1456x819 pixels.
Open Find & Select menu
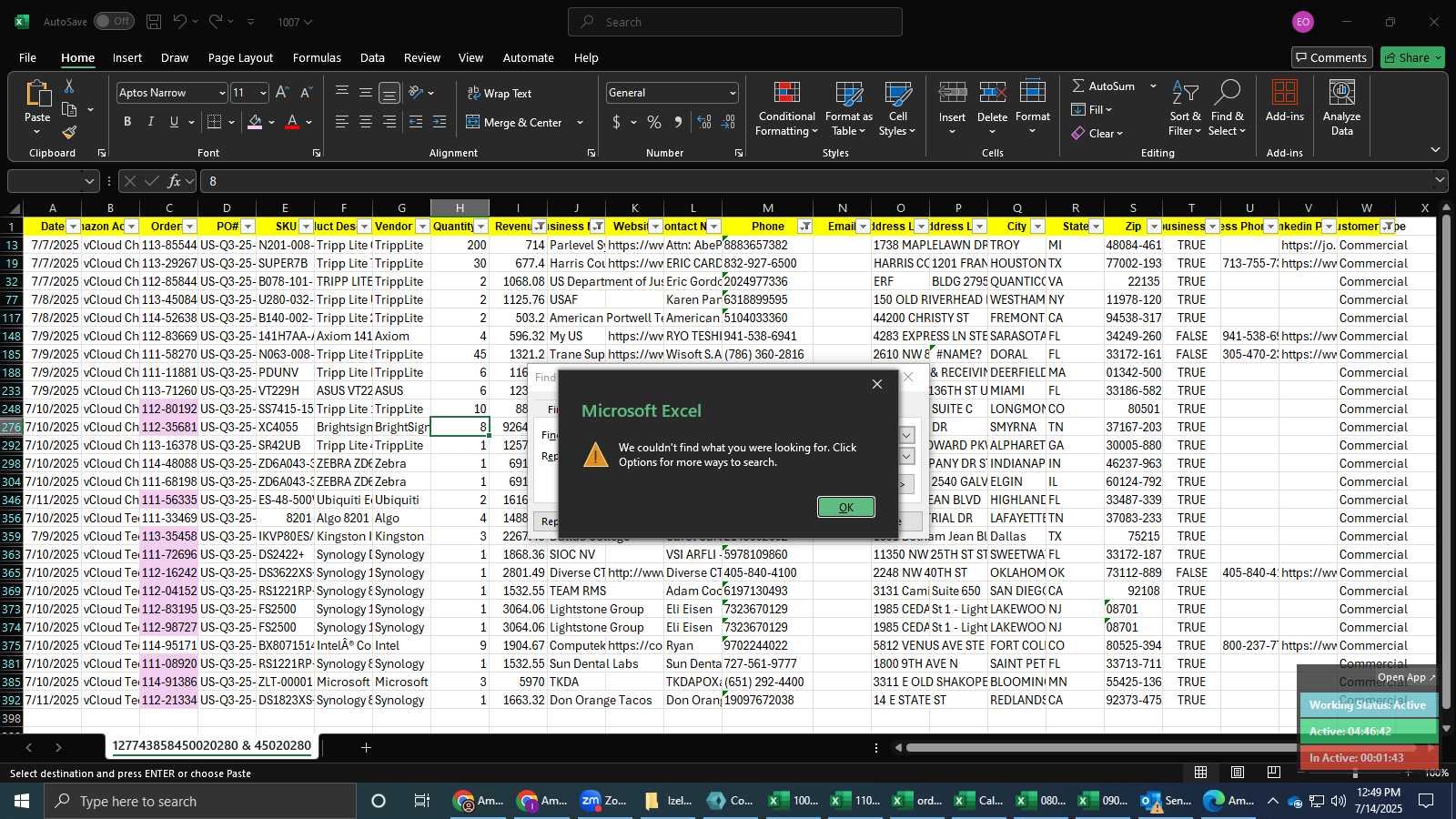pyautogui.click(x=1227, y=109)
